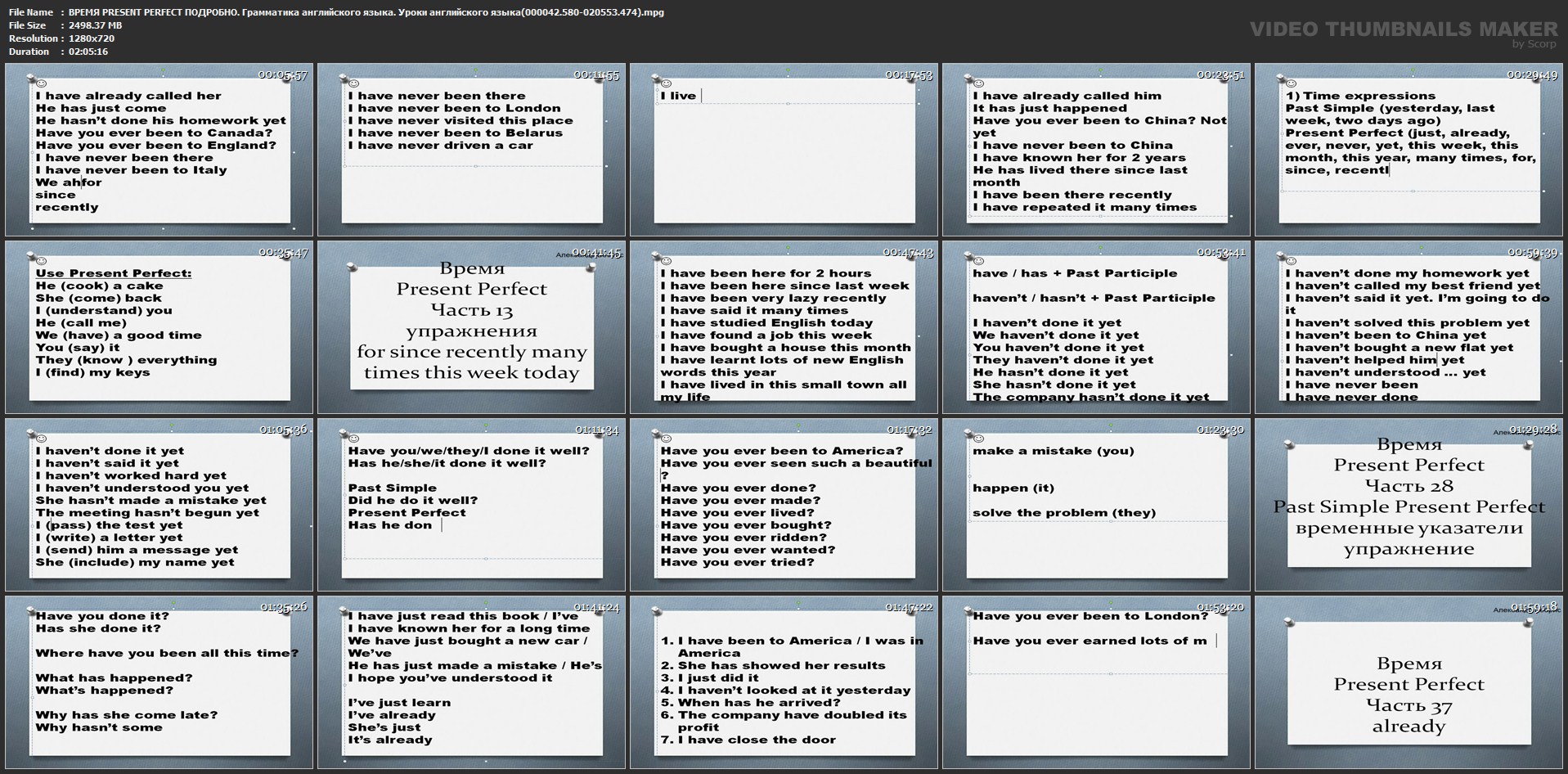Click the line 'Did he do it well?'
This screenshot has height=774, width=1568.
tap(412, 501)
